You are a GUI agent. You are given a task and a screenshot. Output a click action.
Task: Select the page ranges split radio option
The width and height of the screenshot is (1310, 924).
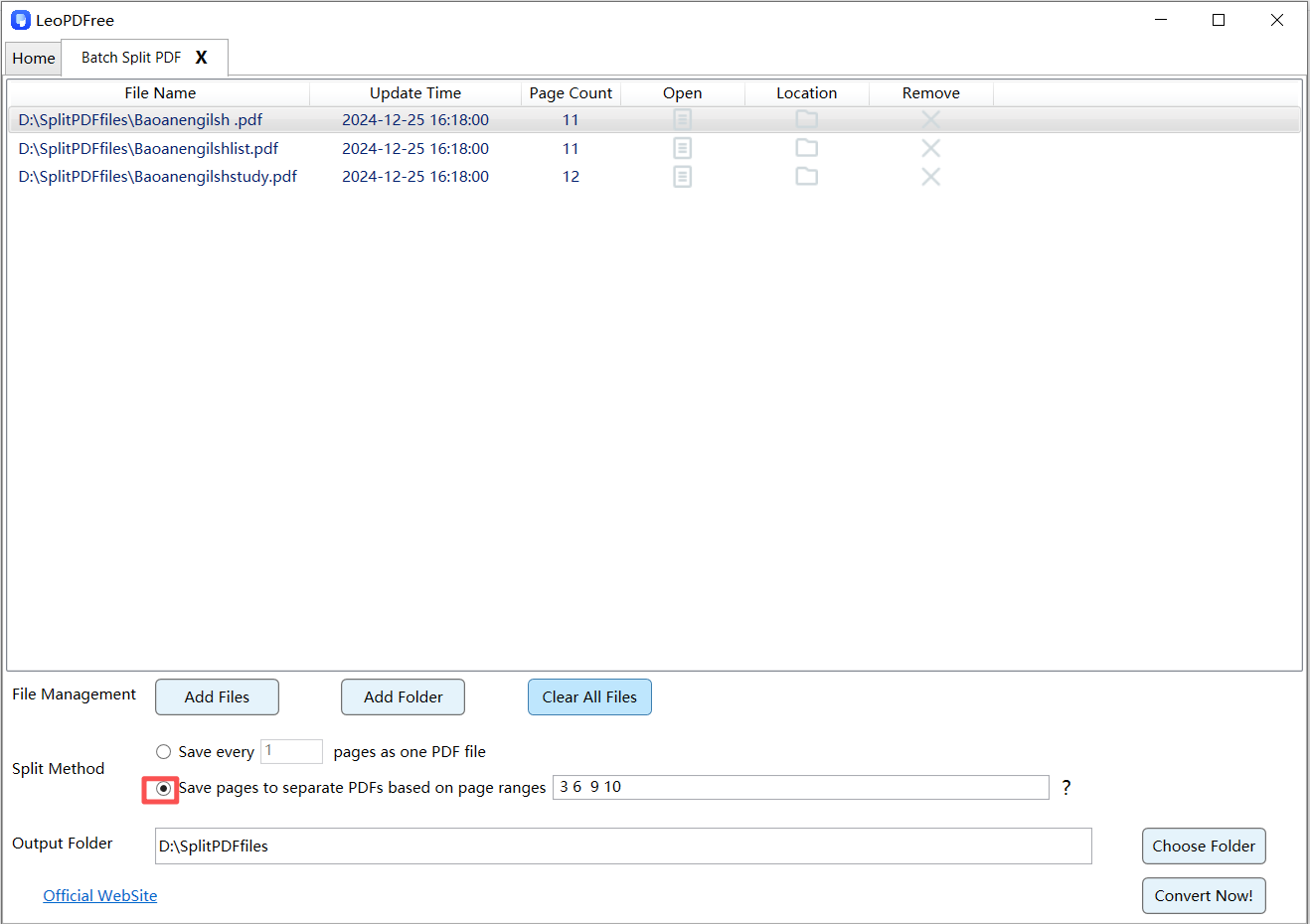[x=164, y=789]
